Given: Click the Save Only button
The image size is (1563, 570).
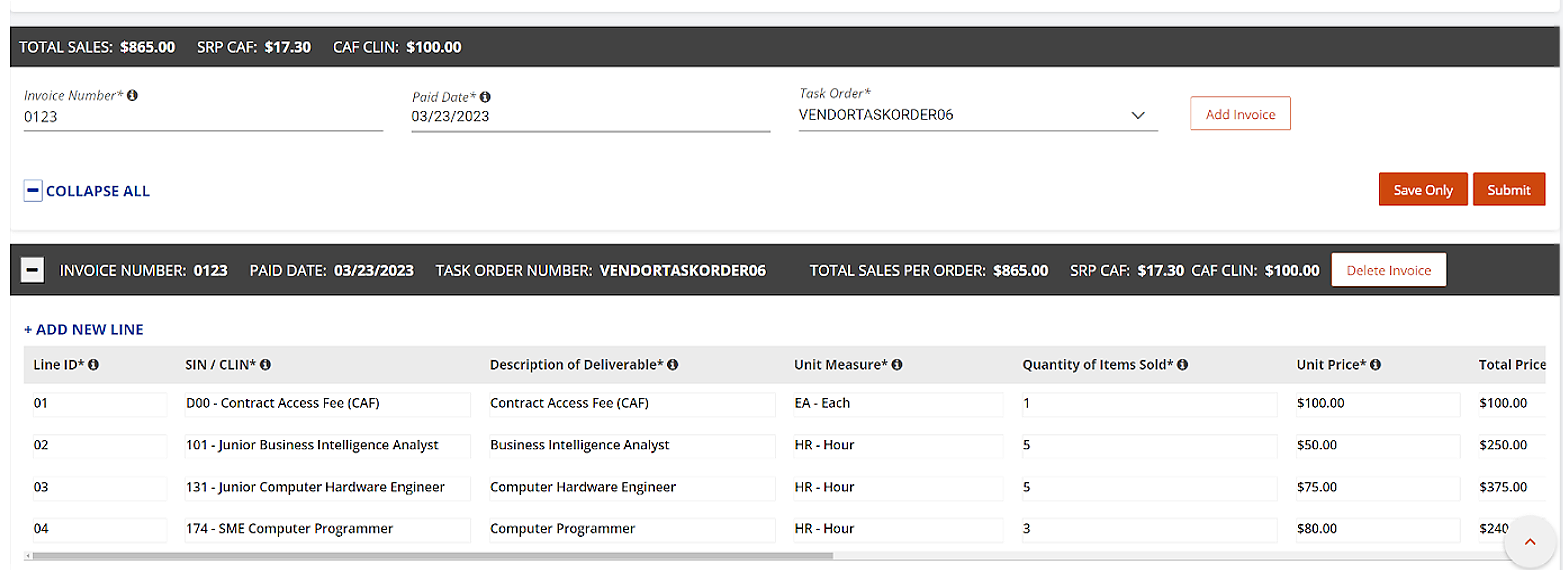Looking at the screenshot, I should 1422,190.
